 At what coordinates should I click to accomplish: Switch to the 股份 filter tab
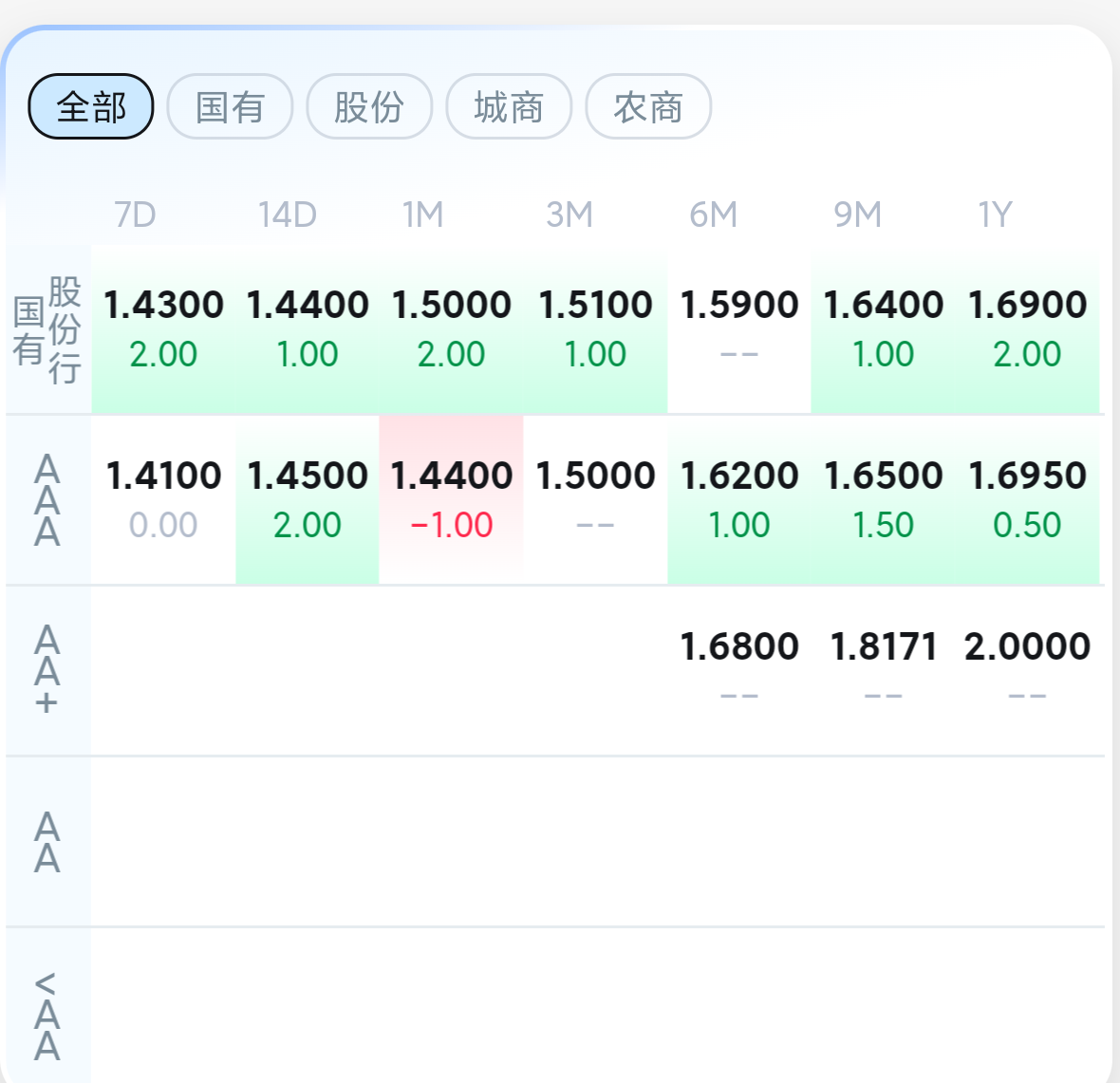tap(369, 106)
